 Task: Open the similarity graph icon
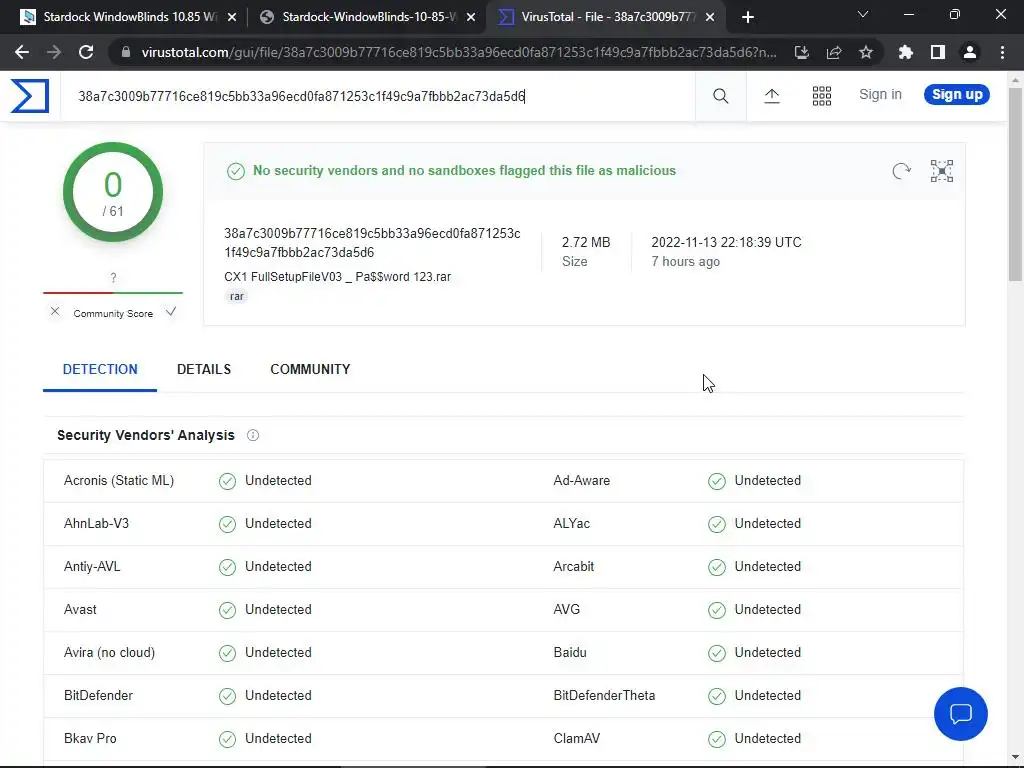click(942, 171)
